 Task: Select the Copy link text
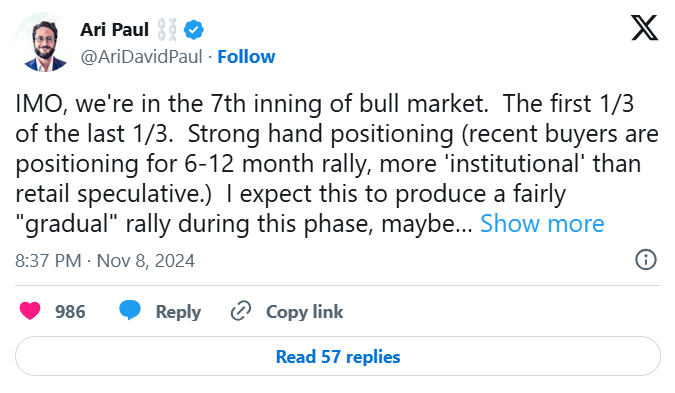304,312
